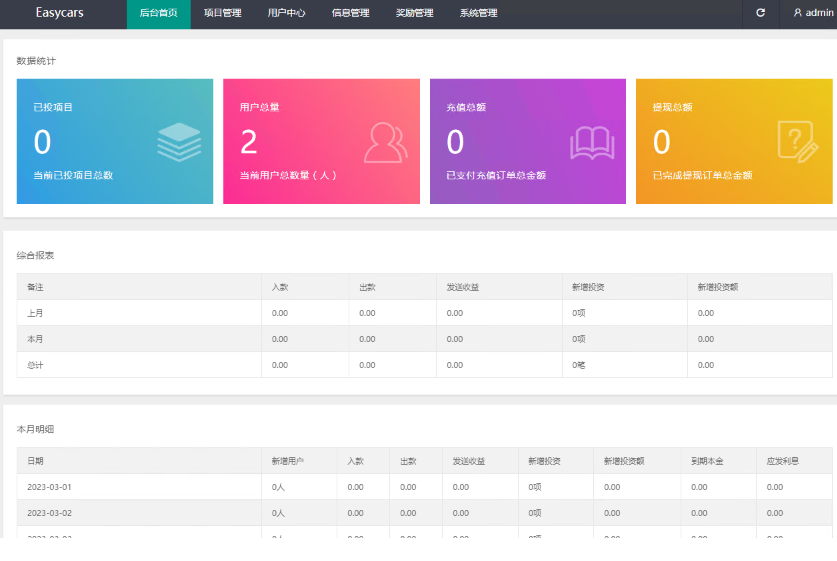Select the 上月 row label

[x=35, y=313]
